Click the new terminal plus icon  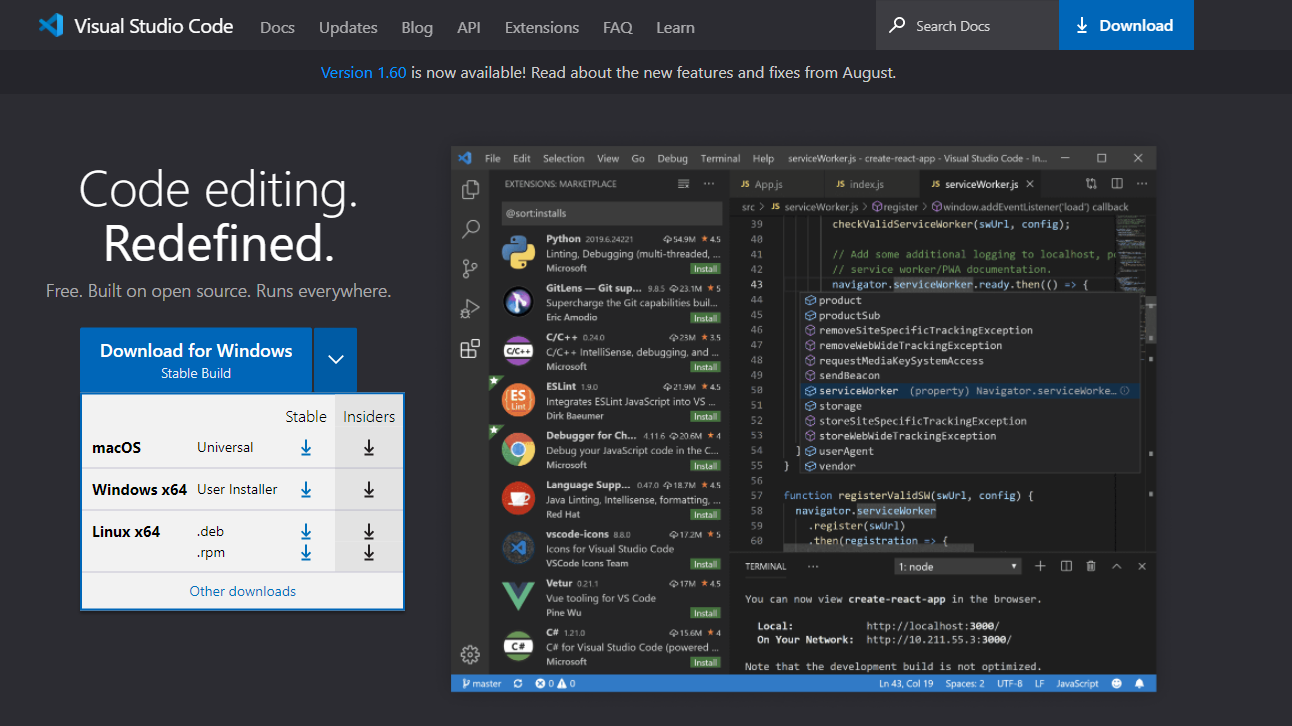point(1040,566)
